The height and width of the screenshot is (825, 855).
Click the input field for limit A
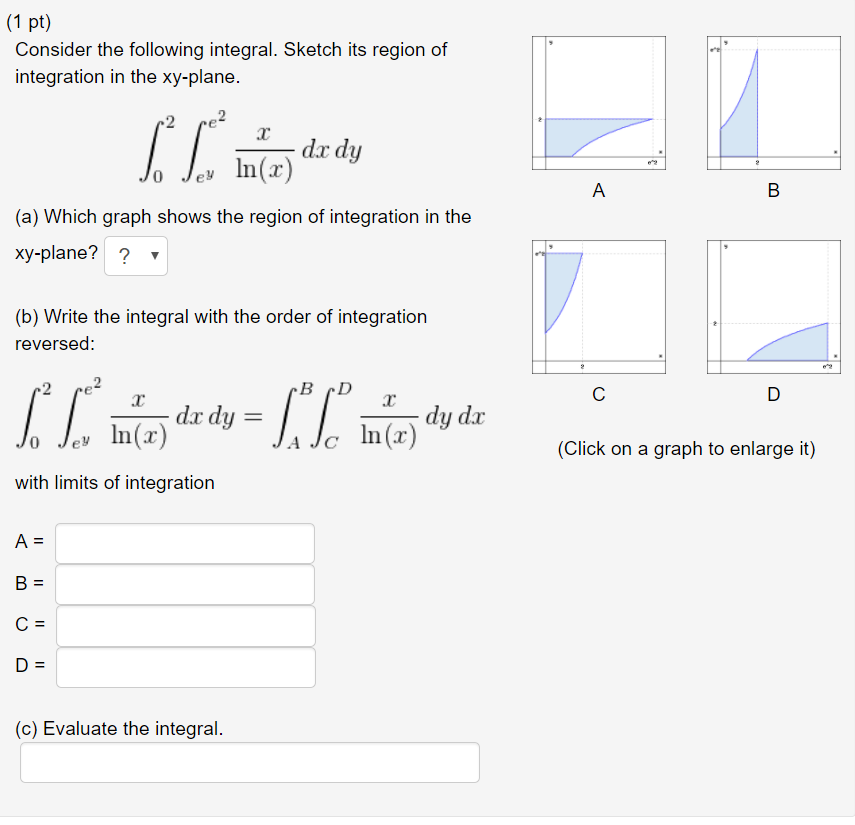pyautogui.click(x=184, y=543)
